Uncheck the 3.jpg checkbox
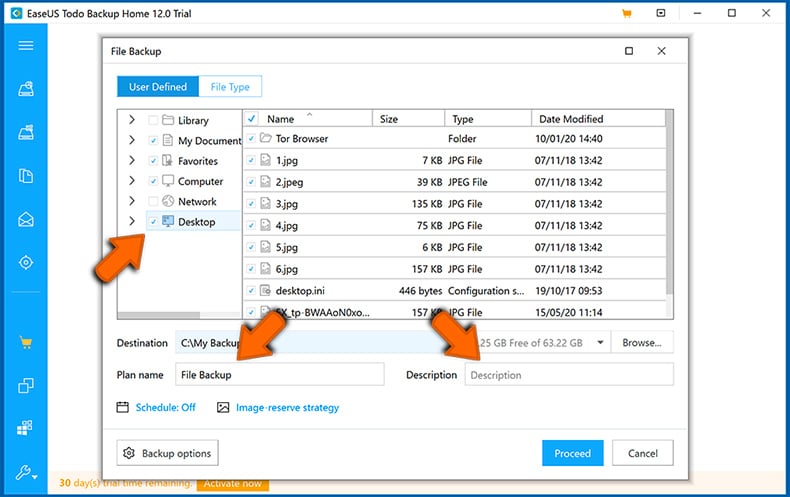 (251, 204)
